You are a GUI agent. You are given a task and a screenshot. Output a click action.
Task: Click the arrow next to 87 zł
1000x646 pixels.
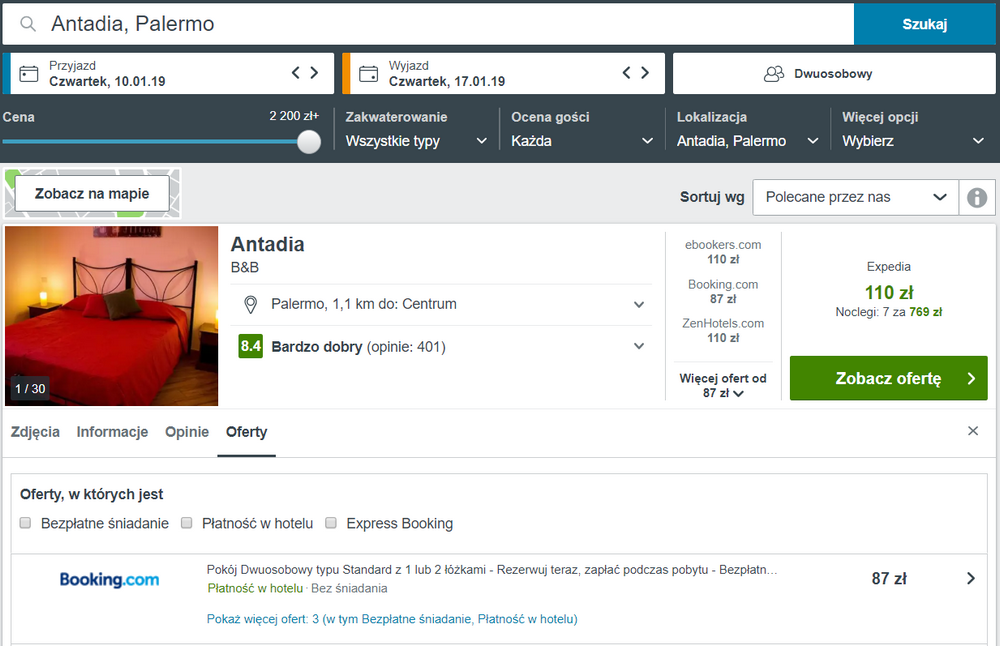click(971, 578)
